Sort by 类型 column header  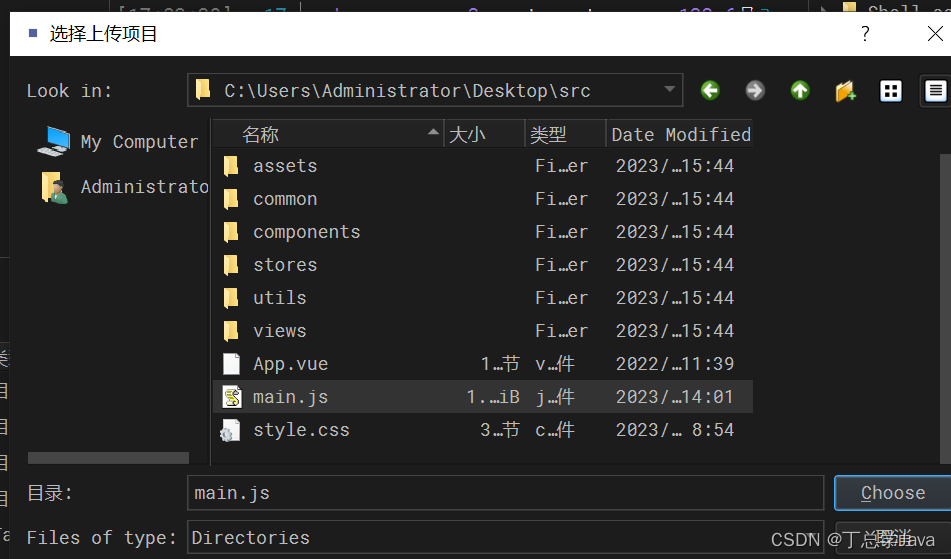(565, 134)
